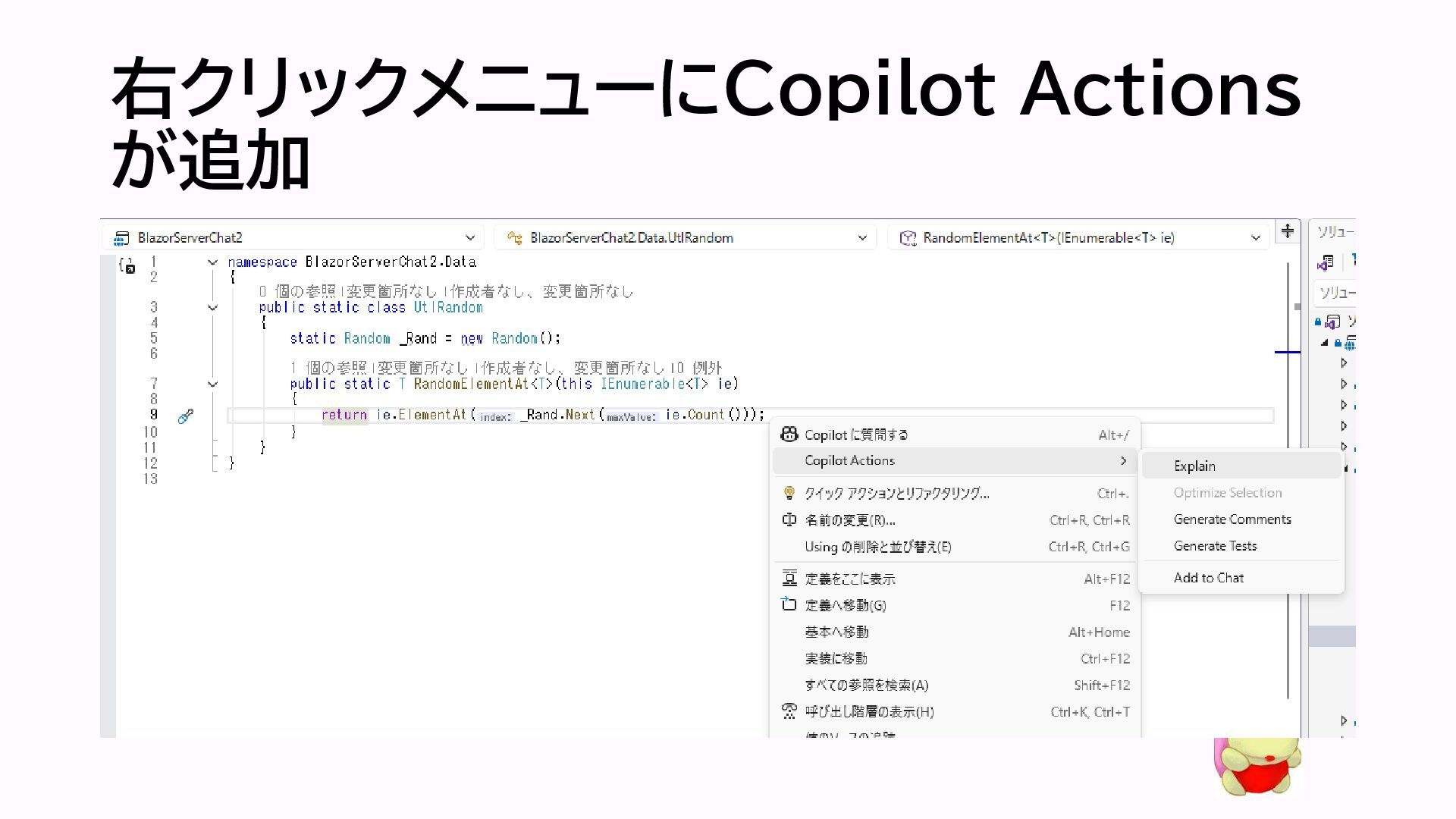Image resolution: width=1456 pixels, height=819 pixels.
Task: Open the BlazorServerChat2.Data.UtlRandom type dropdown
Action: [685, 237]
